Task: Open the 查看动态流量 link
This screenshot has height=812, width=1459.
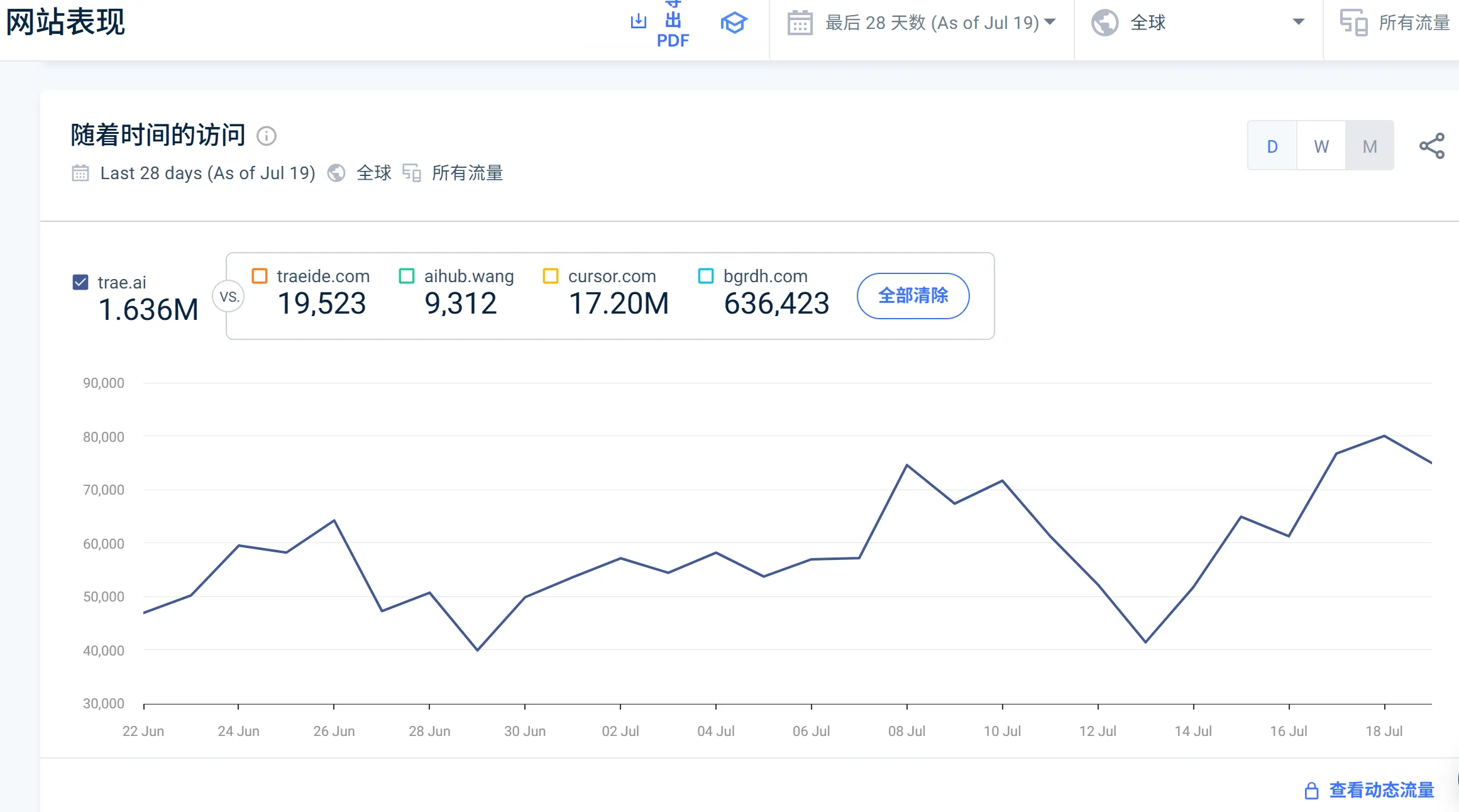Action: pos(1381,790)
